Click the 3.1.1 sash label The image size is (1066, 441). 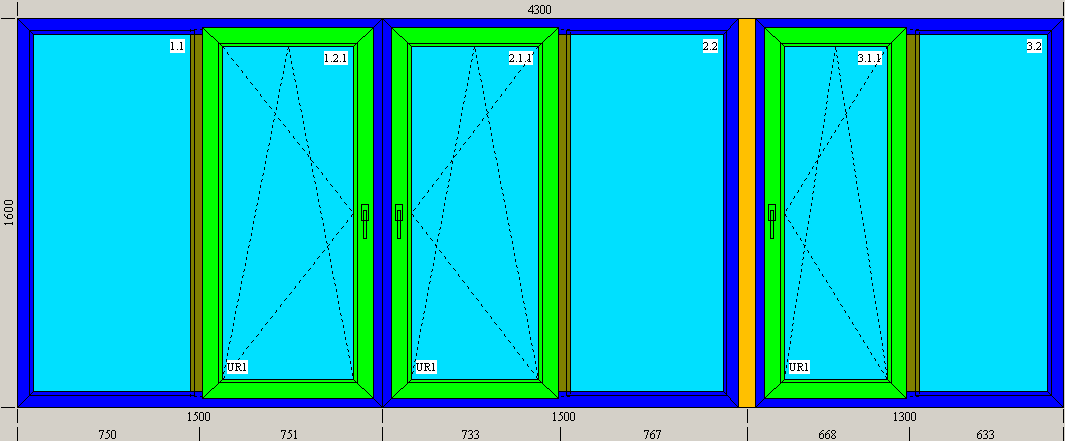(870, 58)
